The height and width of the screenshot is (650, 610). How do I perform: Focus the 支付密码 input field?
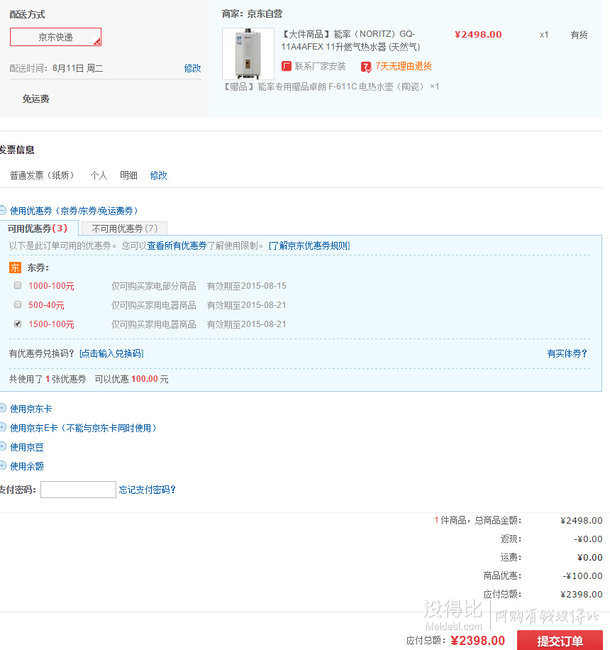[78, 490]
